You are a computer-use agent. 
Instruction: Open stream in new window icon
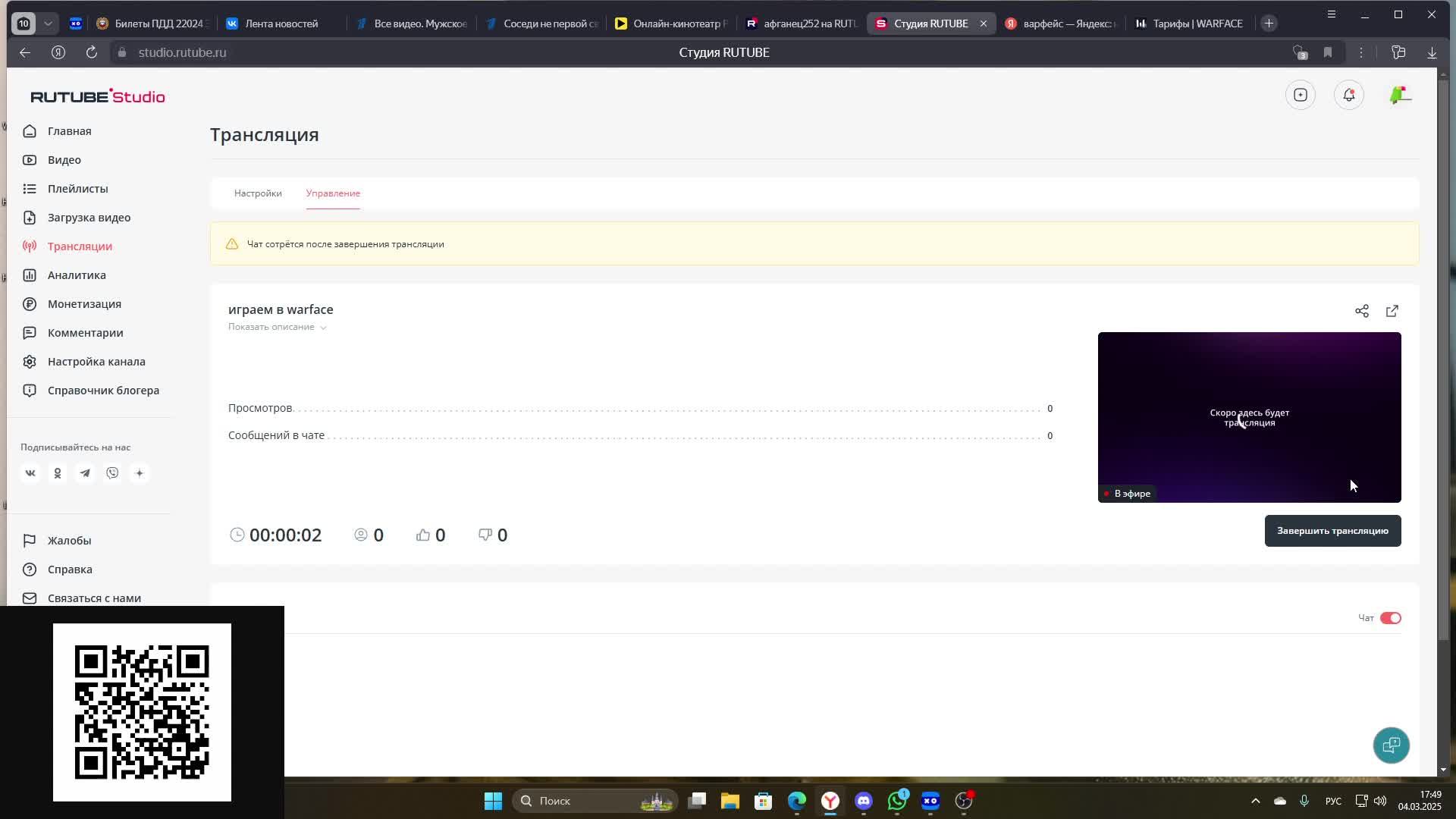click(x=1392, y=312)
